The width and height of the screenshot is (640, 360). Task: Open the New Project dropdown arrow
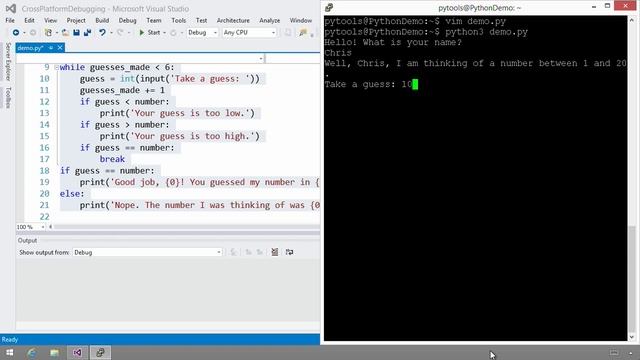pos(56,33)
